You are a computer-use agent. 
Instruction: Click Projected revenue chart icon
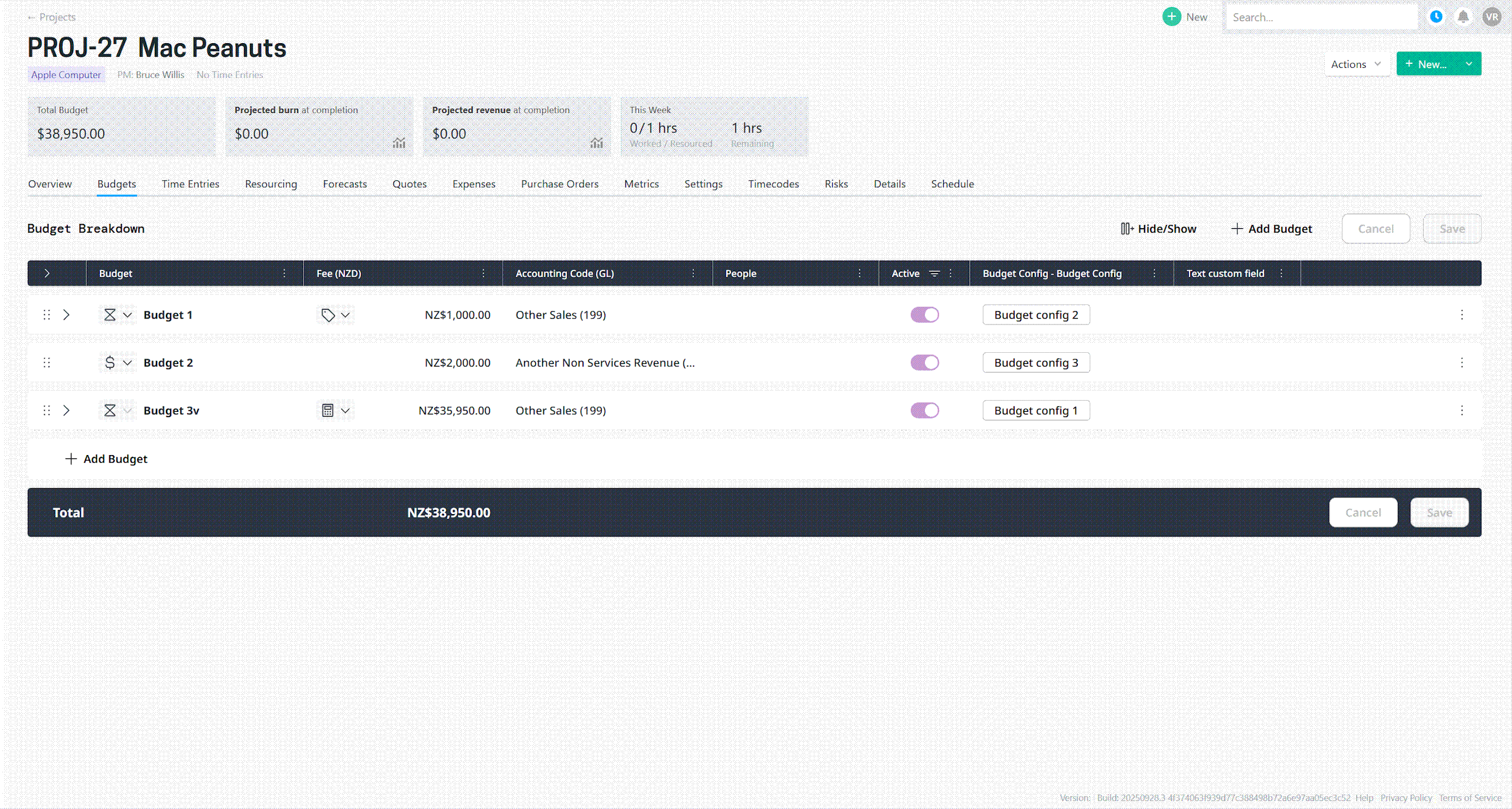(597, 142)
